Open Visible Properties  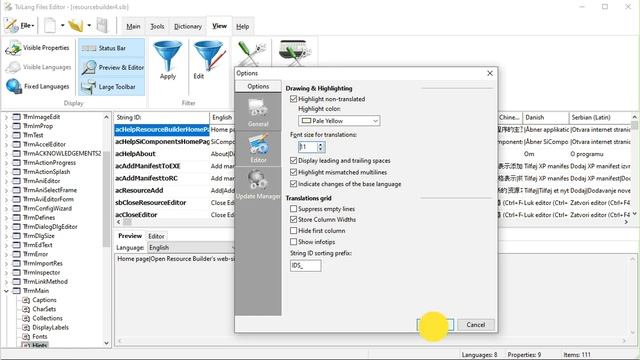tap(38, 48)
